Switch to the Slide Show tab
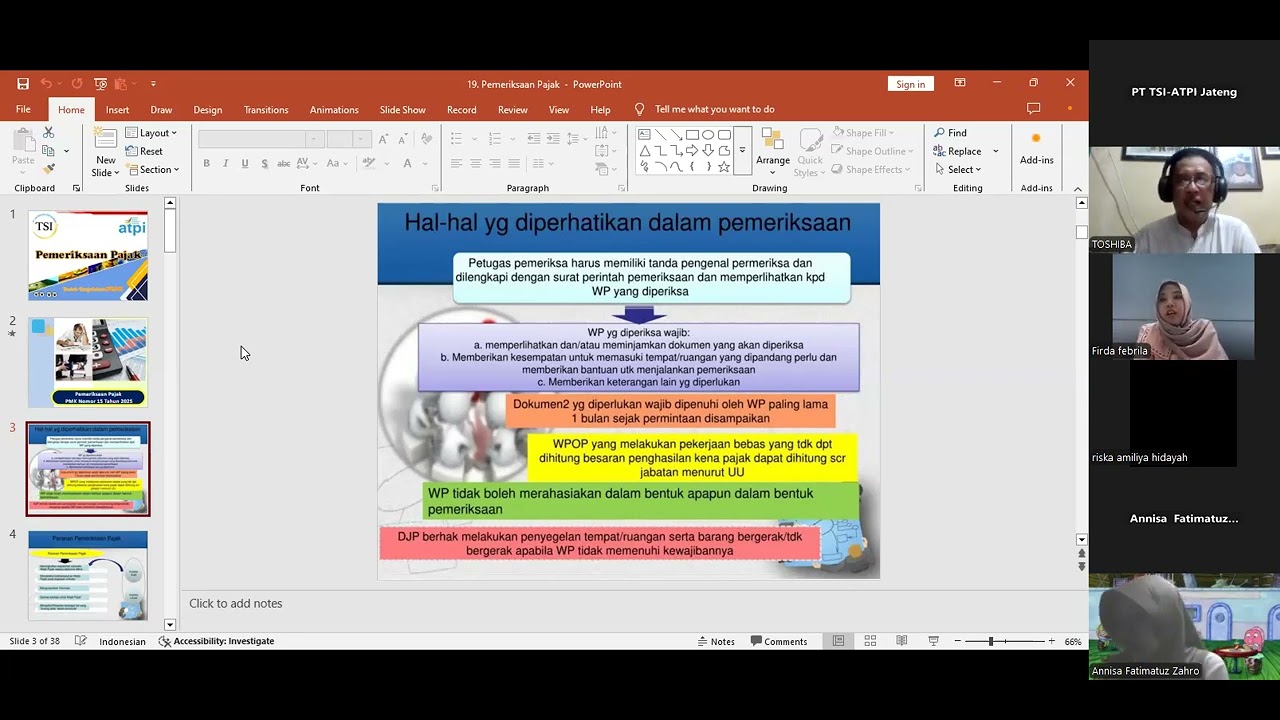The width and height of the screenshot is (1280, 720). [x=403, y=110]
